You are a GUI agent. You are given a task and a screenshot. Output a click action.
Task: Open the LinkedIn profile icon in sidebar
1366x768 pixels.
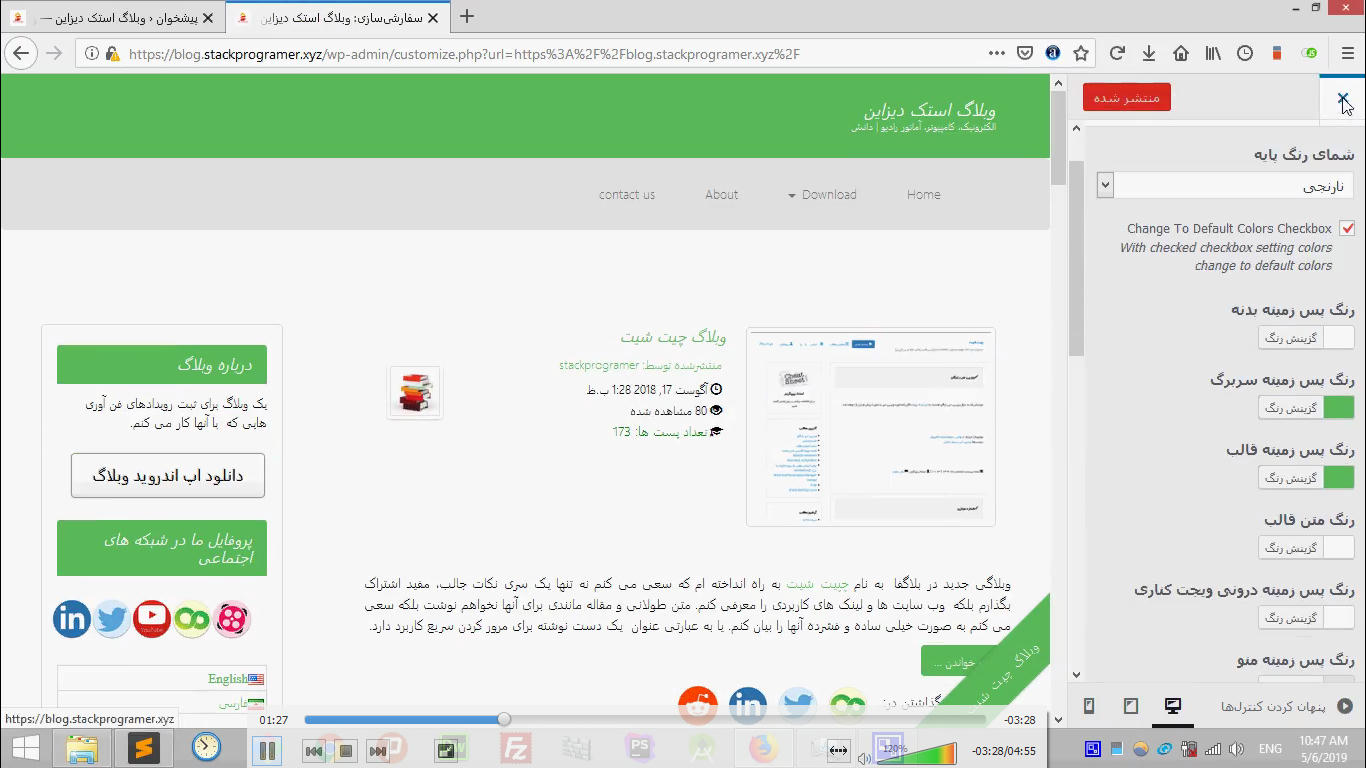click(72, 619)
